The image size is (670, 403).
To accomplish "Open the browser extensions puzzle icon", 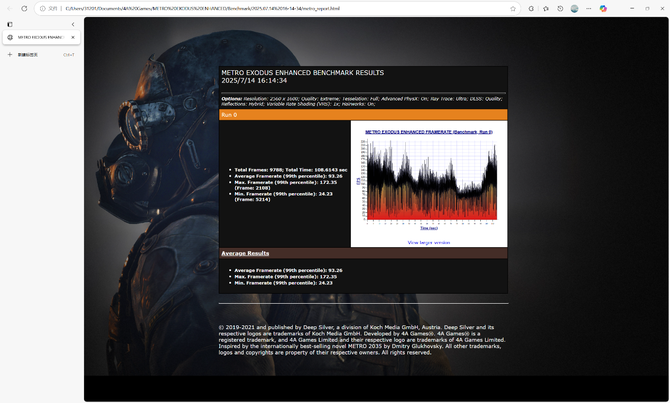I will click(546, 9).
